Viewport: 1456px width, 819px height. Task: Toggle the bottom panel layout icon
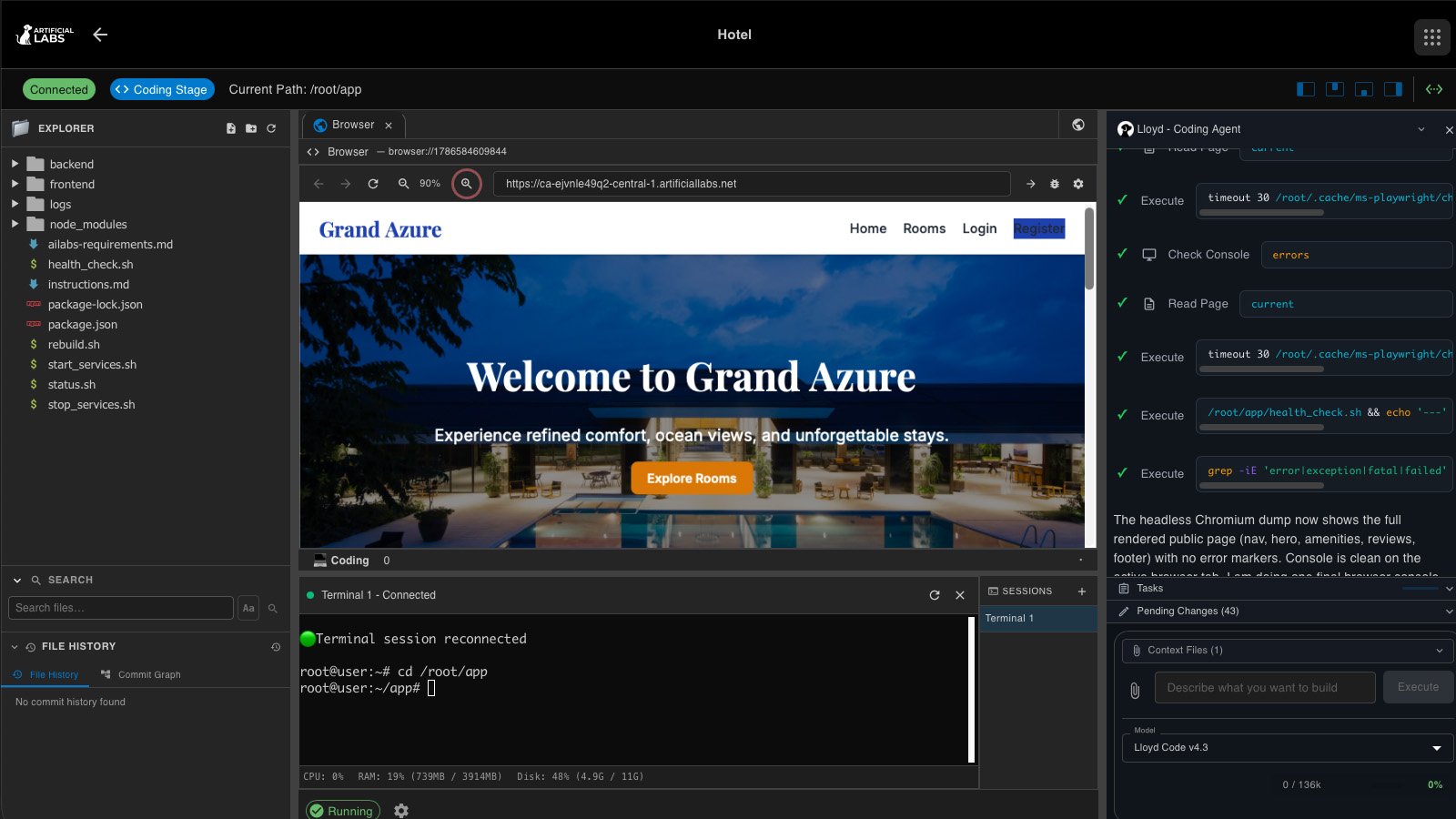(1364, 89)
